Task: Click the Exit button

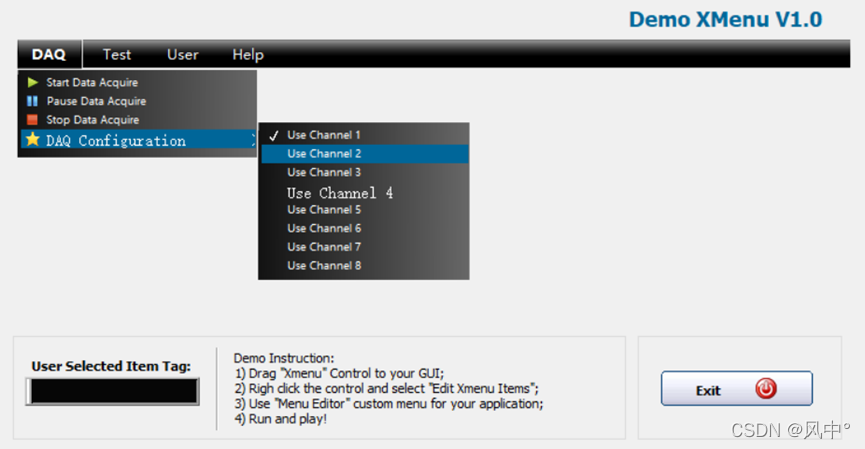Action: 736,389
